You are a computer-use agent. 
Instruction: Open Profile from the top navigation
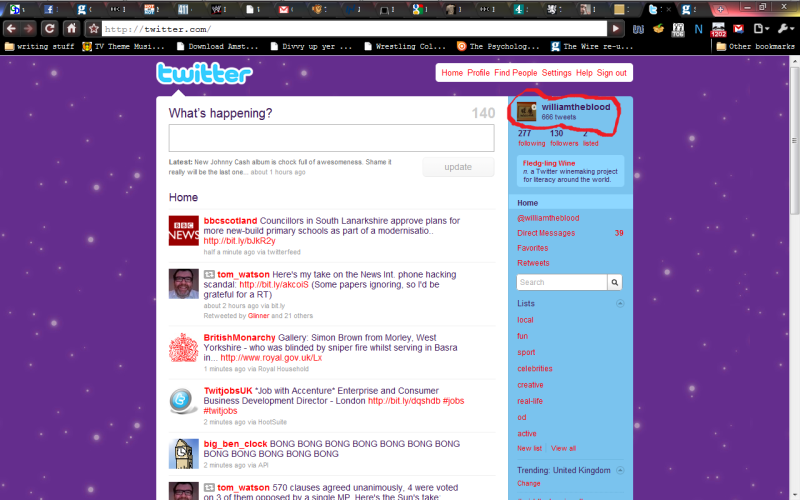(x=479, y=73)
